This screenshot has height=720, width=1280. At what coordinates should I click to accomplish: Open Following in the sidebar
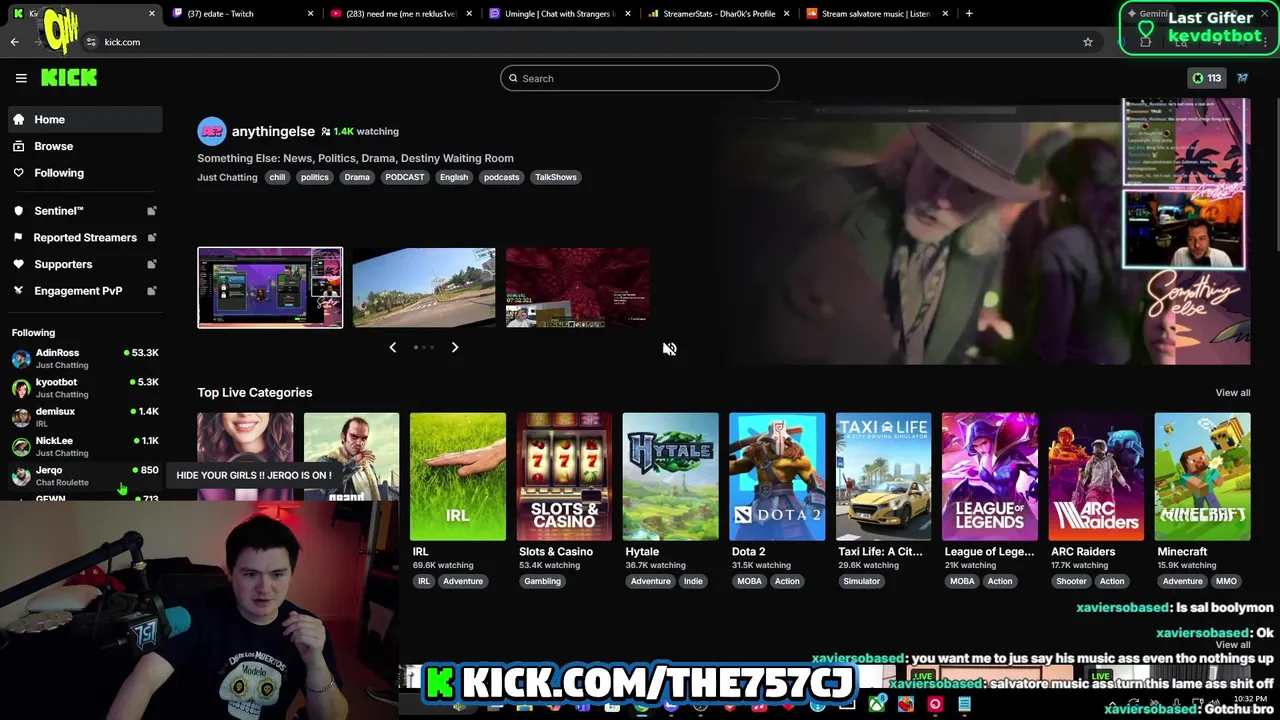85,173
